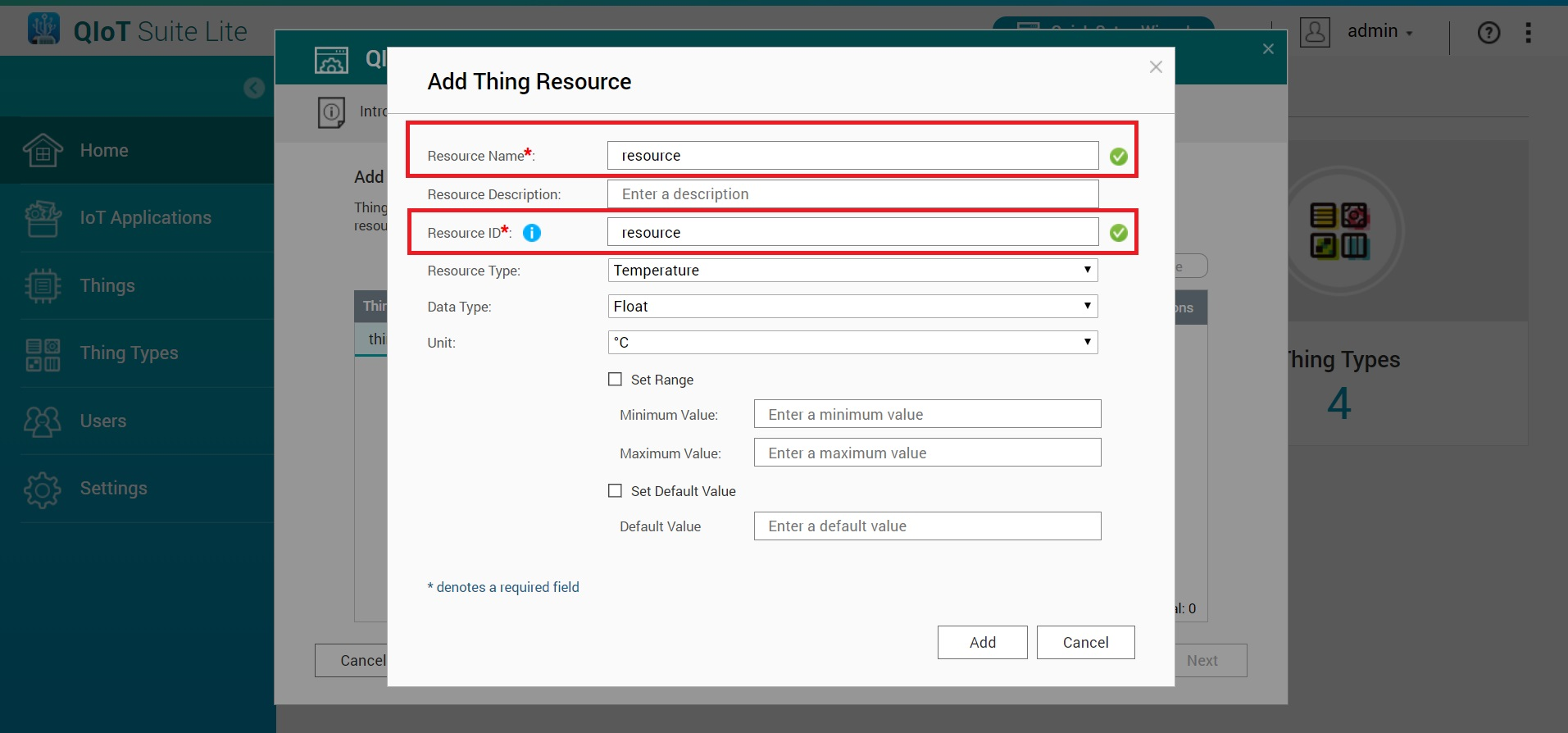Tick the Set Default Value checkbox

(615, 490)
